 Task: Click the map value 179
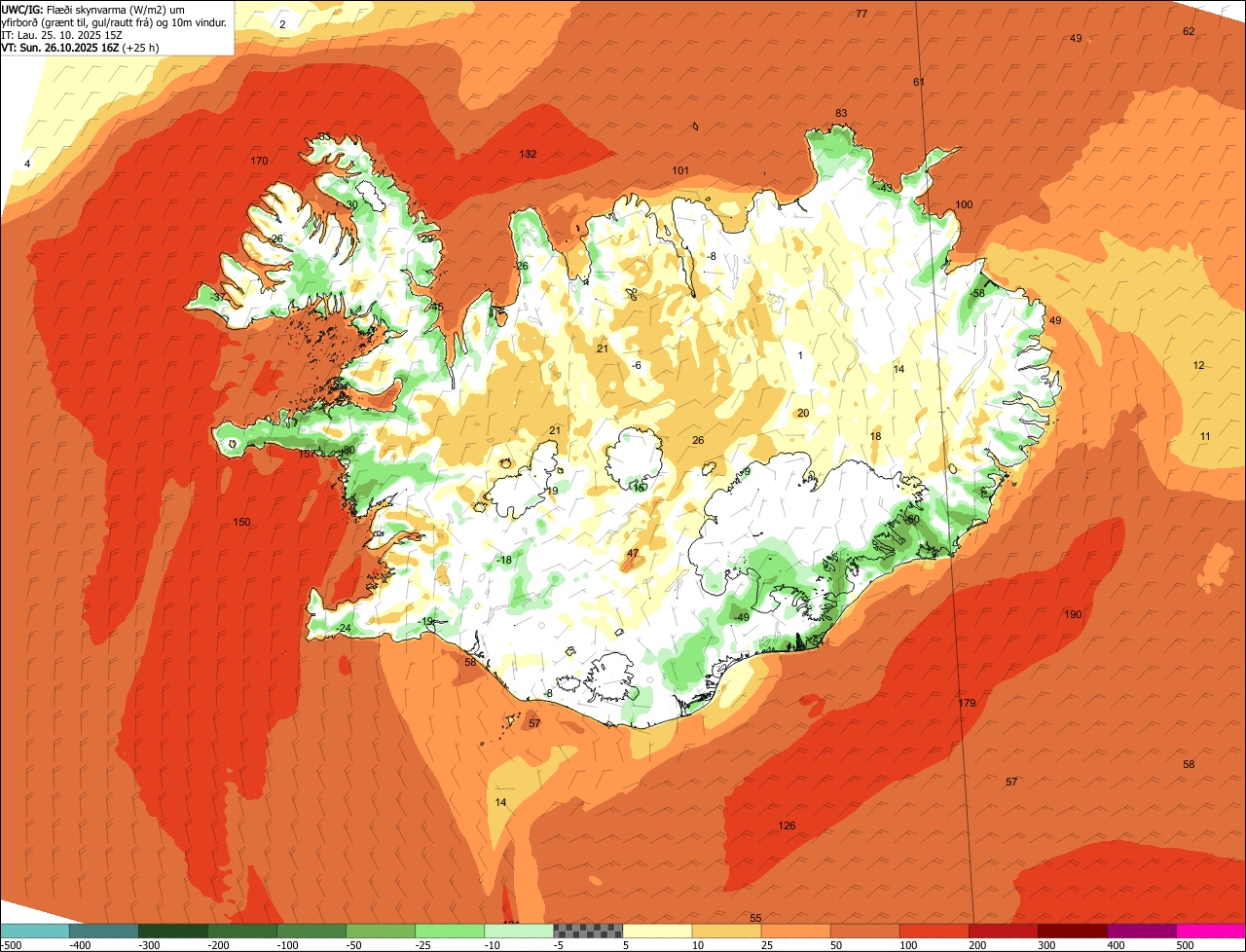(967, 704)
